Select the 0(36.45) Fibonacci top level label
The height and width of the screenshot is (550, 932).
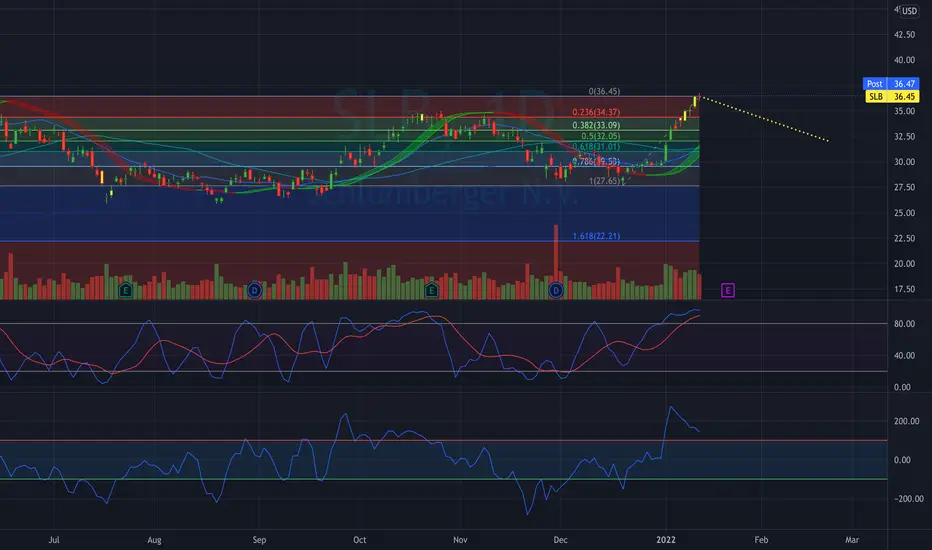click(x=604, y=92)
